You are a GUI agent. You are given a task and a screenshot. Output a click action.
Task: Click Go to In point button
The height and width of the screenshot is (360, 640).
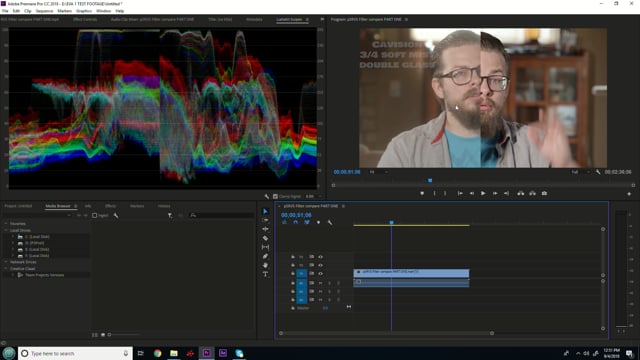pos(460,193)
